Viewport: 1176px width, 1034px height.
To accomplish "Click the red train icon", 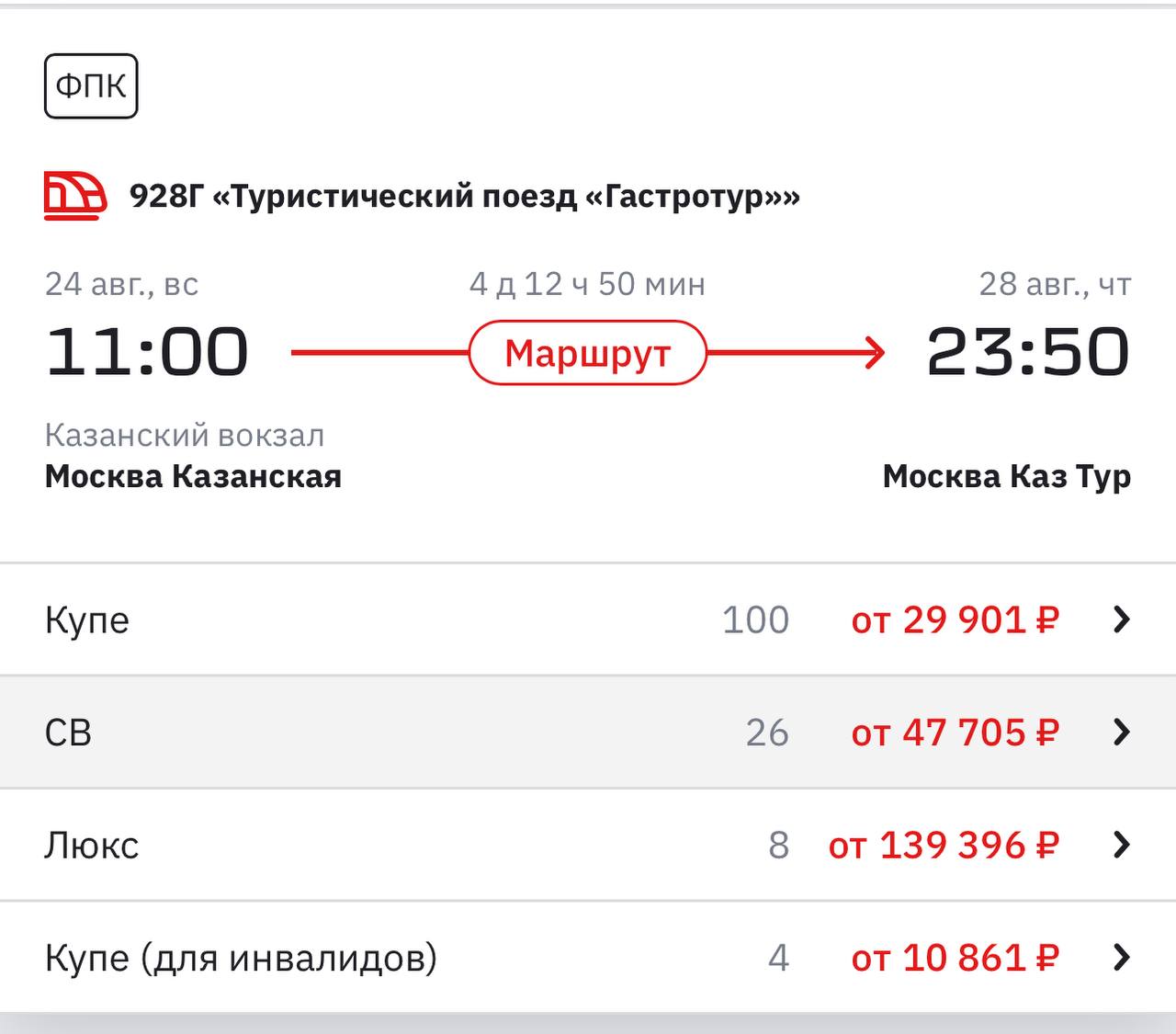I will click(x=76, y=196).
